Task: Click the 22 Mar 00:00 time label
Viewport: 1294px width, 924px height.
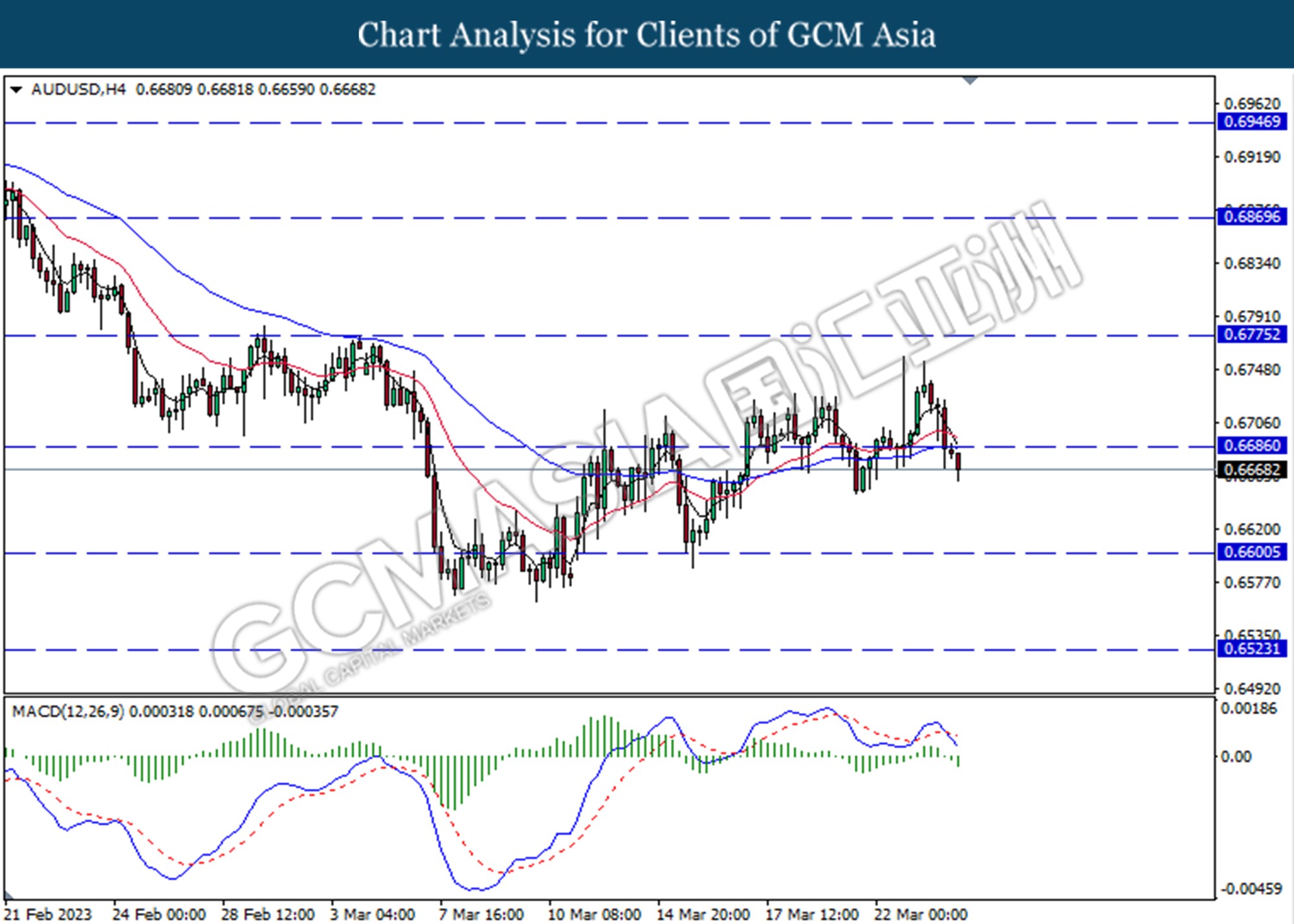Action: coord(921,914)
